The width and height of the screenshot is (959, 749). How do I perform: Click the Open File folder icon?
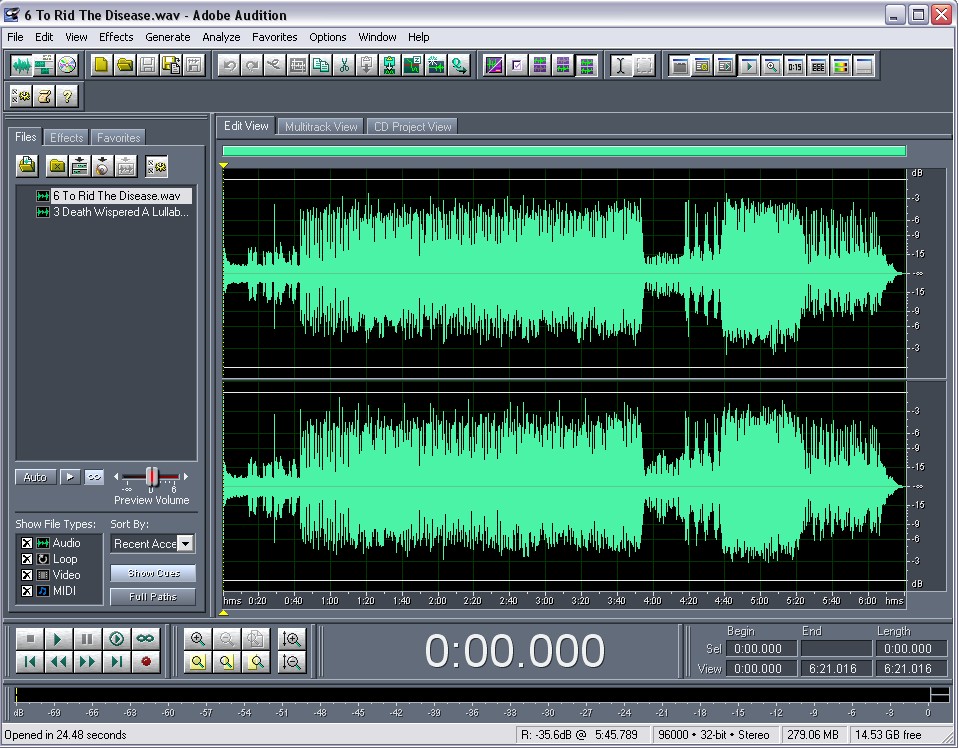124,66
